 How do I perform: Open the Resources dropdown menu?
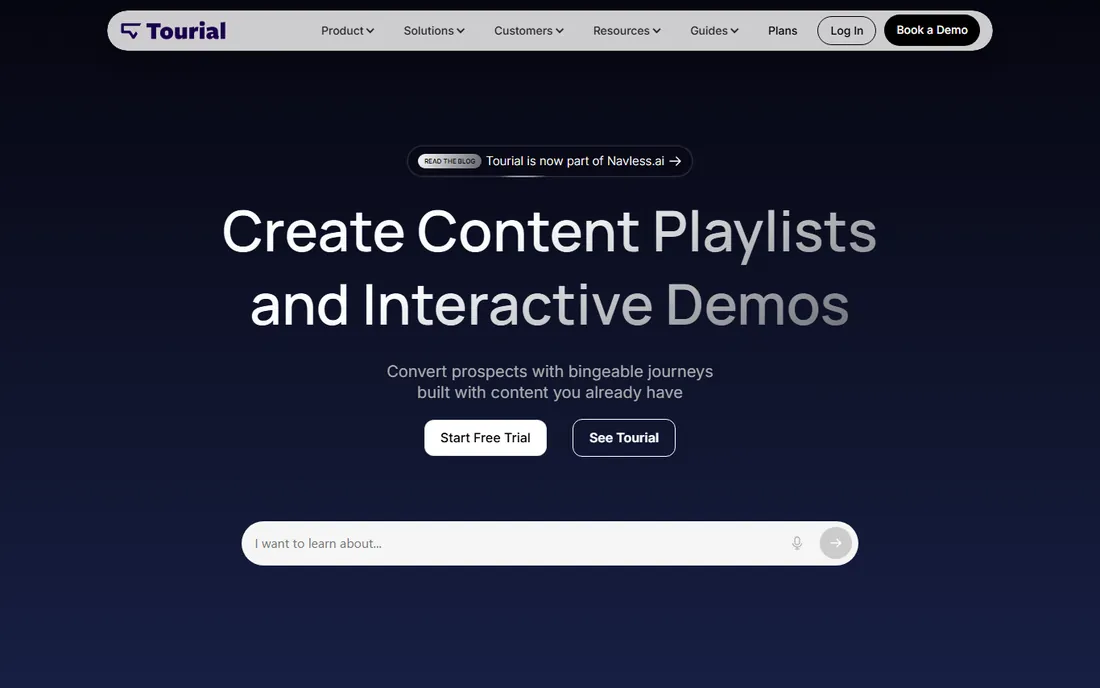point(626,31)
